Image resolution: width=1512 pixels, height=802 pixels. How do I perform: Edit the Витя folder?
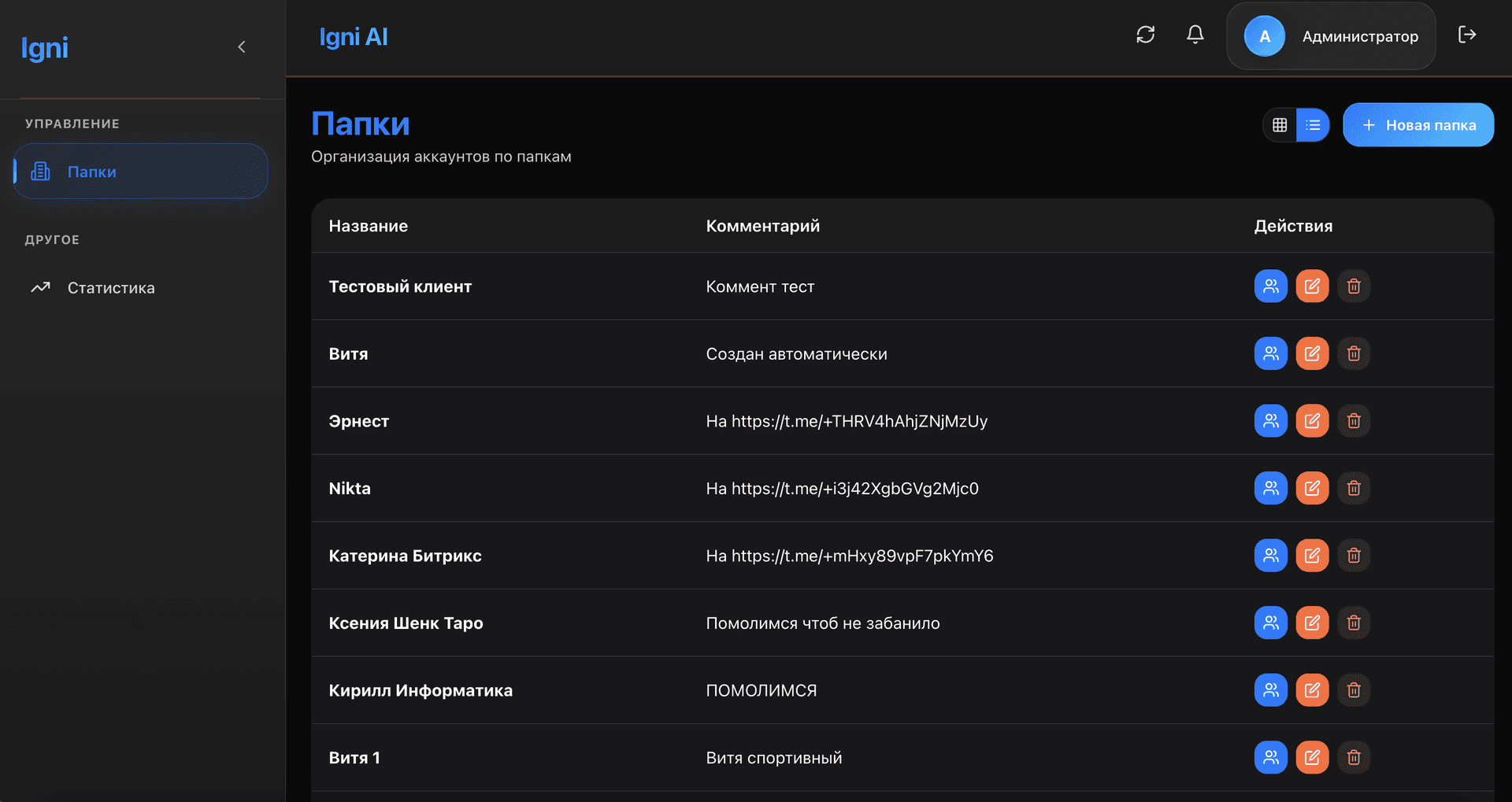(x=1312, y=353)
